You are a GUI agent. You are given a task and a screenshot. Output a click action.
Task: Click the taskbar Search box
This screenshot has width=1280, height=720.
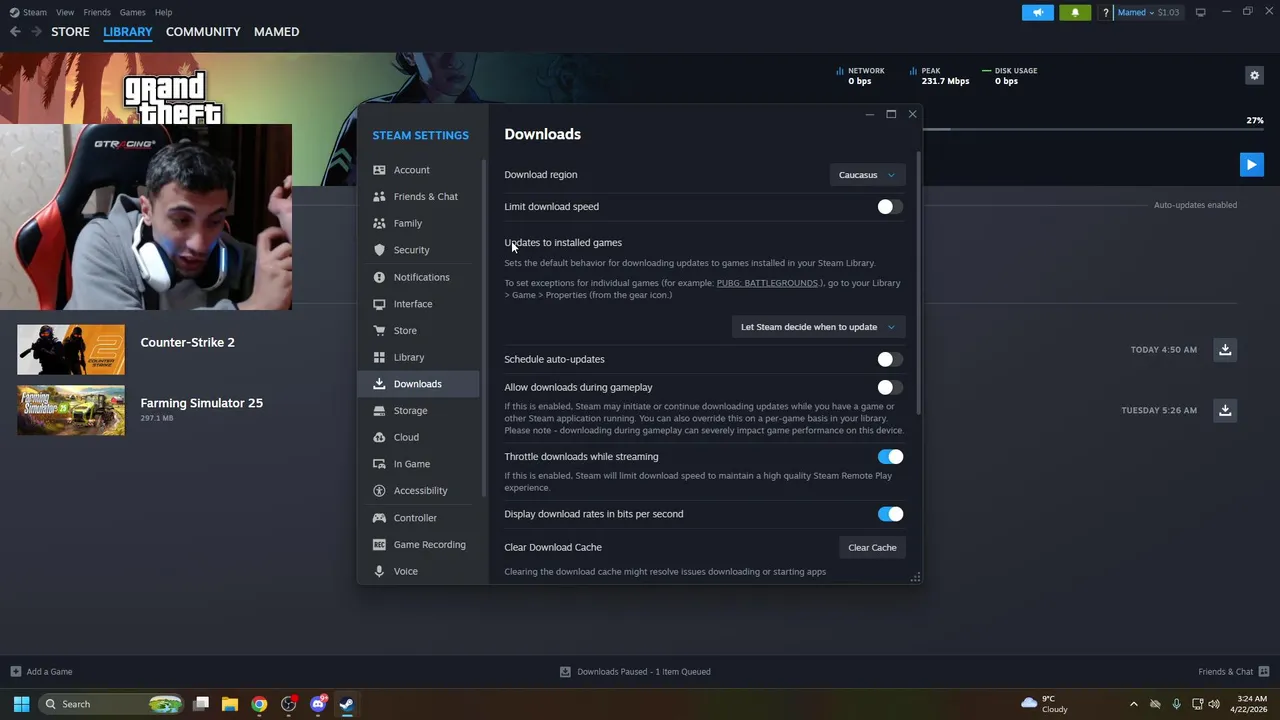pos(112,704)
